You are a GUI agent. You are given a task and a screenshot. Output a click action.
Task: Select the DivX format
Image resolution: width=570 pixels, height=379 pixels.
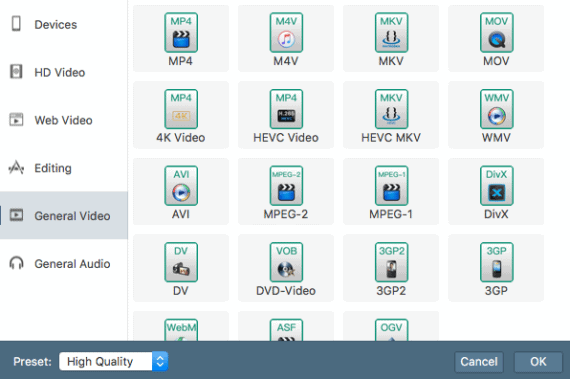click(496, 191)
